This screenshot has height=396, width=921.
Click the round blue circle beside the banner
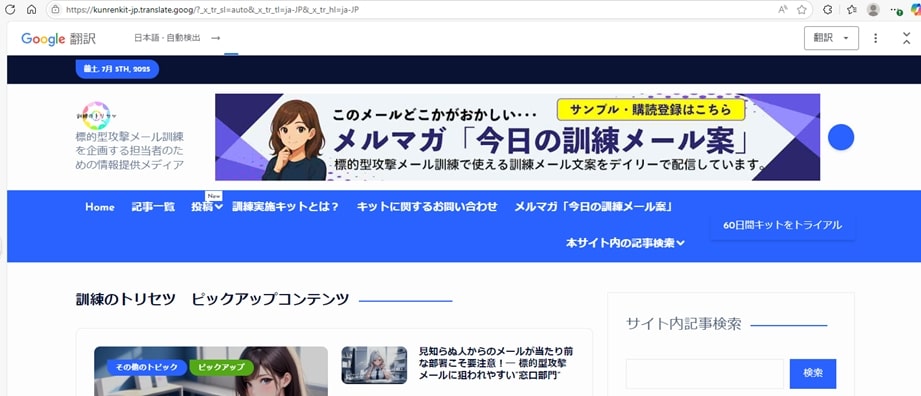(x=841, y=137)
